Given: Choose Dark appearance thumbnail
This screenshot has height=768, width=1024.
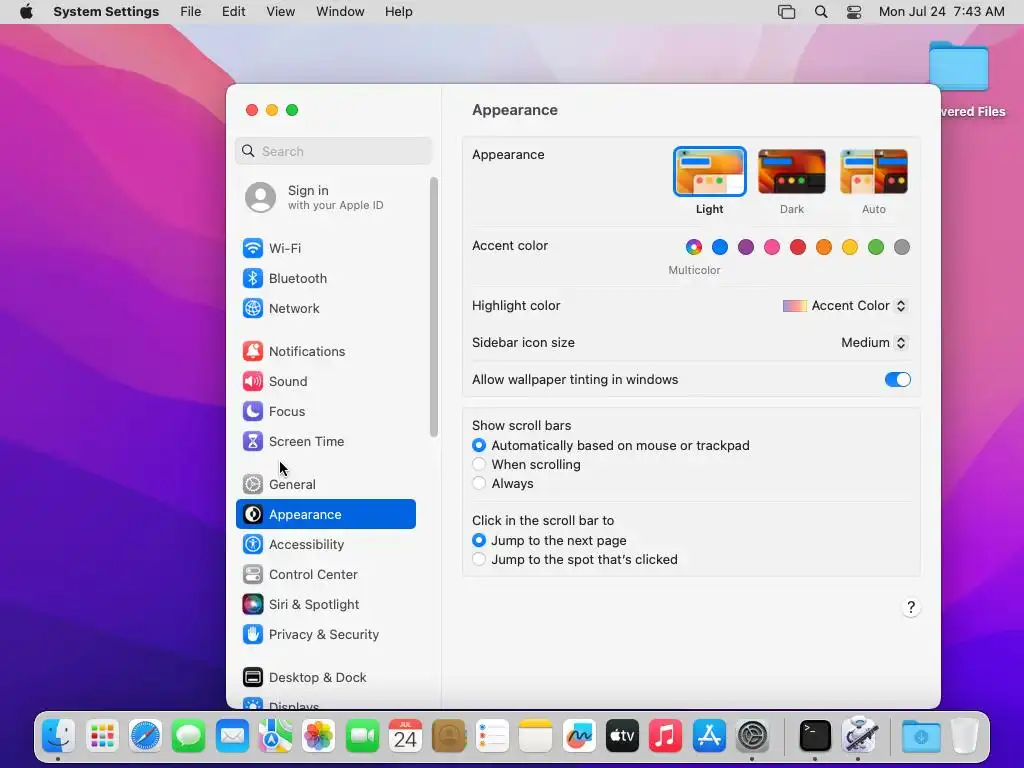Looking at the screenshot, I should click(792, 172).
